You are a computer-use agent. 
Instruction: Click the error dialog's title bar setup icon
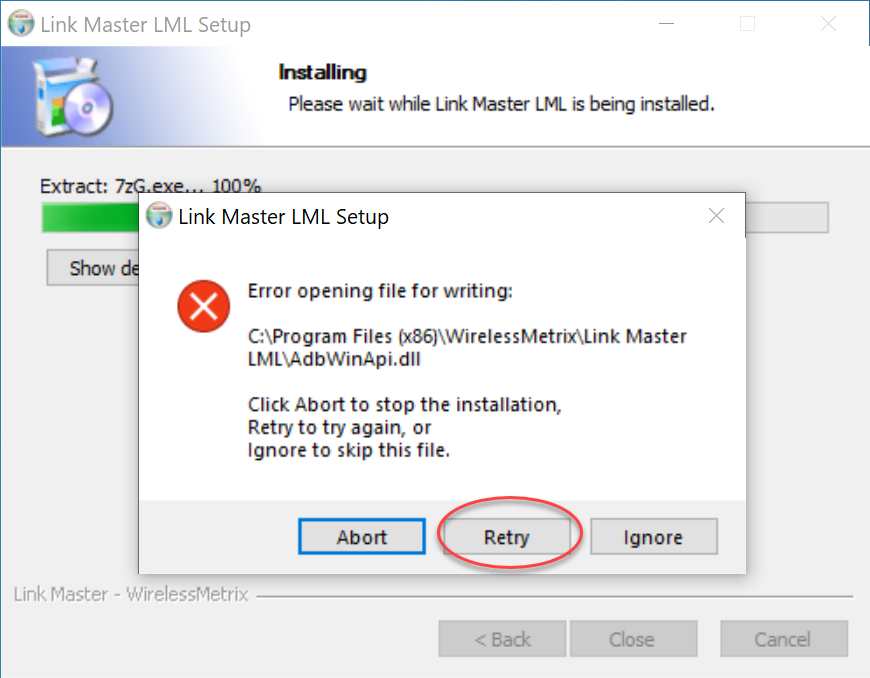(159, 215)
